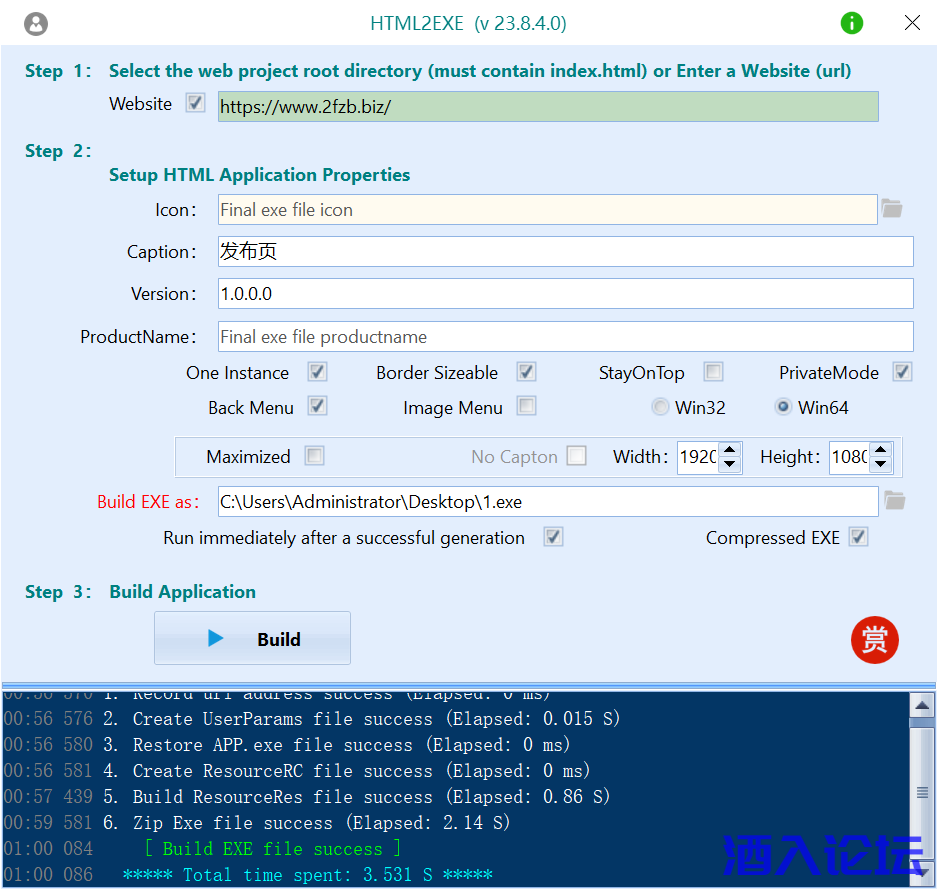Check the Maximized checkbox
This screenshot has height=890, width=938.
(314, 456)
